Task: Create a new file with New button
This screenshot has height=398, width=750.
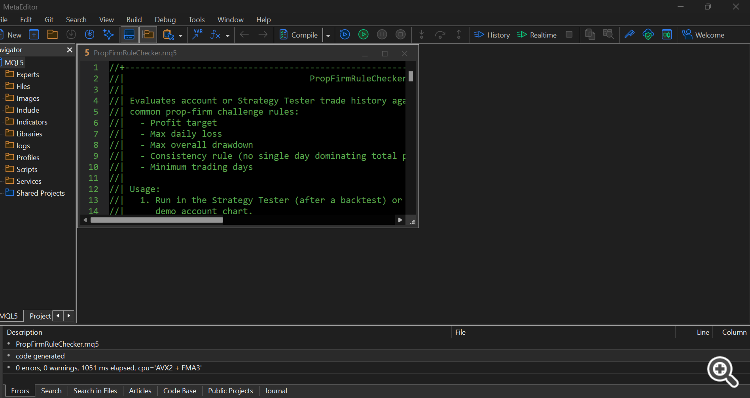Action: pos(11,35)
